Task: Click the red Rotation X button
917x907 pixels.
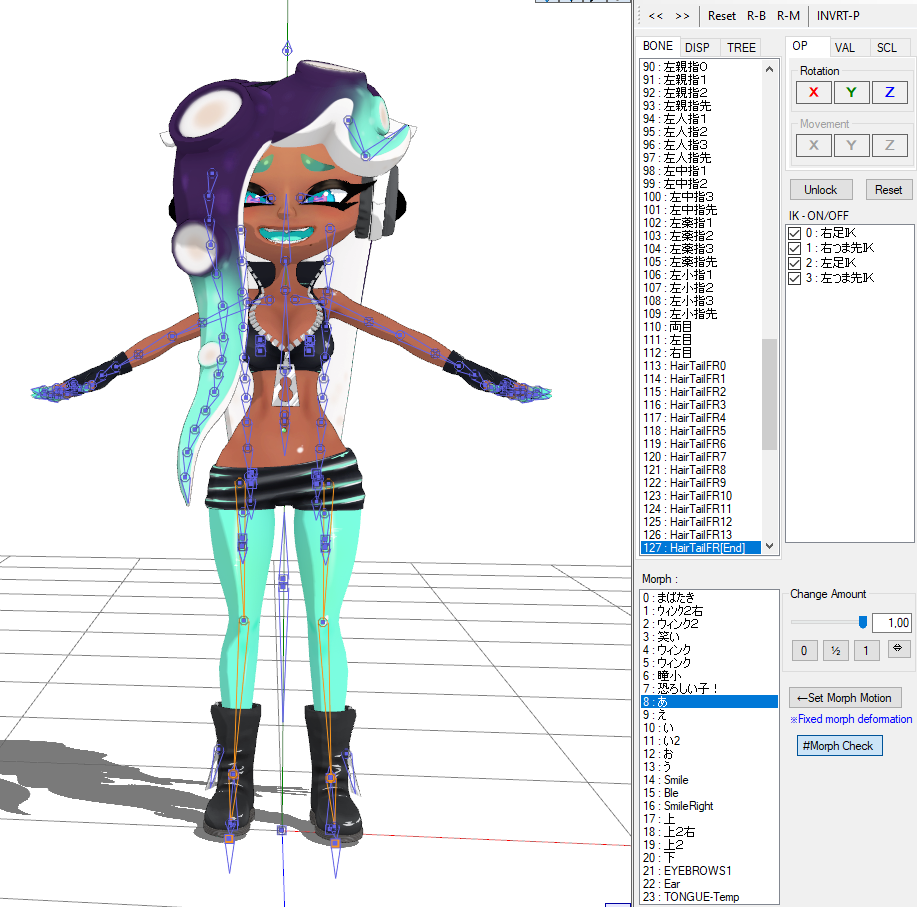Action: point(813,92)
